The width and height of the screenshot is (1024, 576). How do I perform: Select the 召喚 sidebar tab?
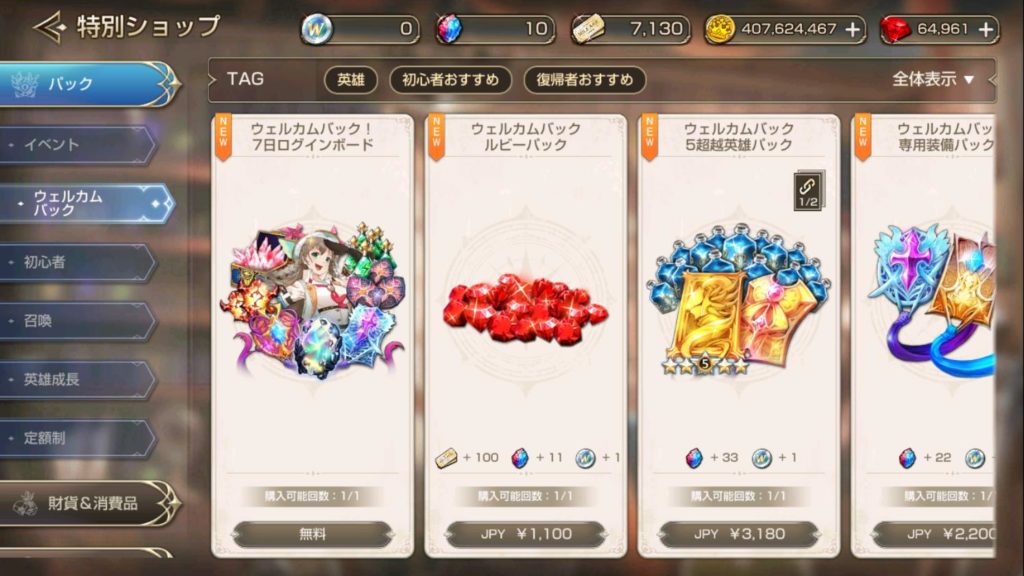(77, 321)
